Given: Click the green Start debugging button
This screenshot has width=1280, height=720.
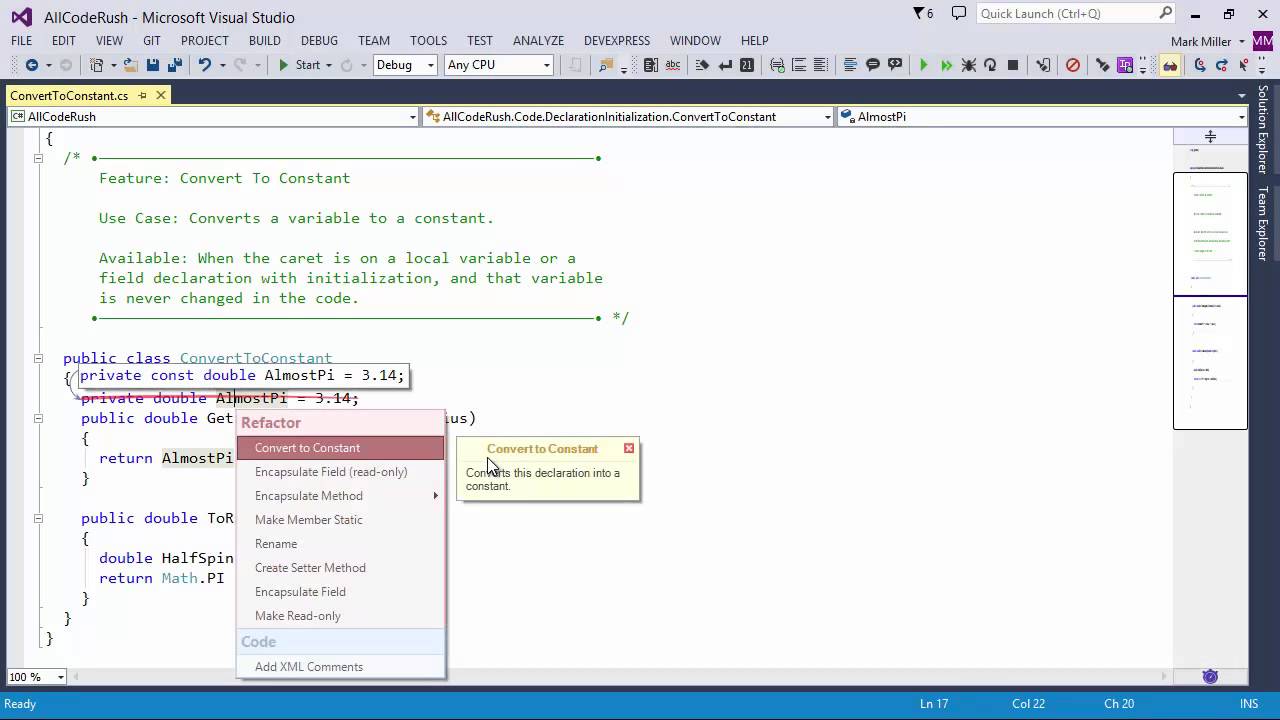Looking at the screenshot, I should [x=299, y=65].
